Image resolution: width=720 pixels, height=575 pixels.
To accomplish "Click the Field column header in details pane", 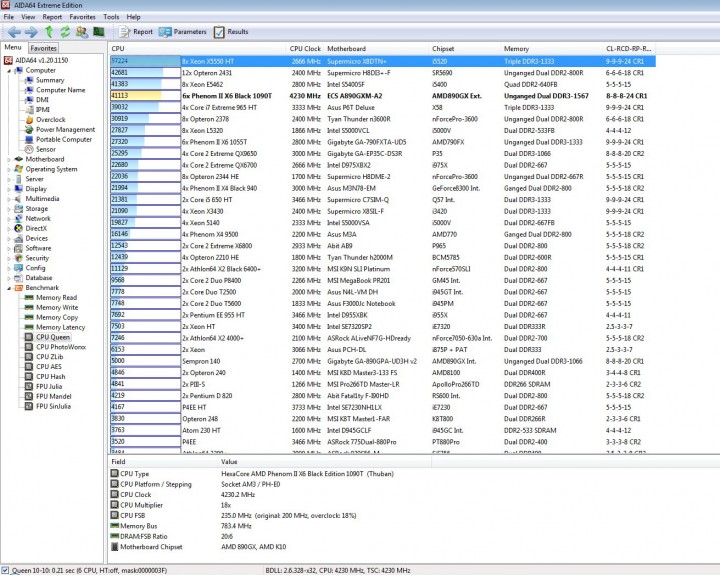I will pos(163,462).
